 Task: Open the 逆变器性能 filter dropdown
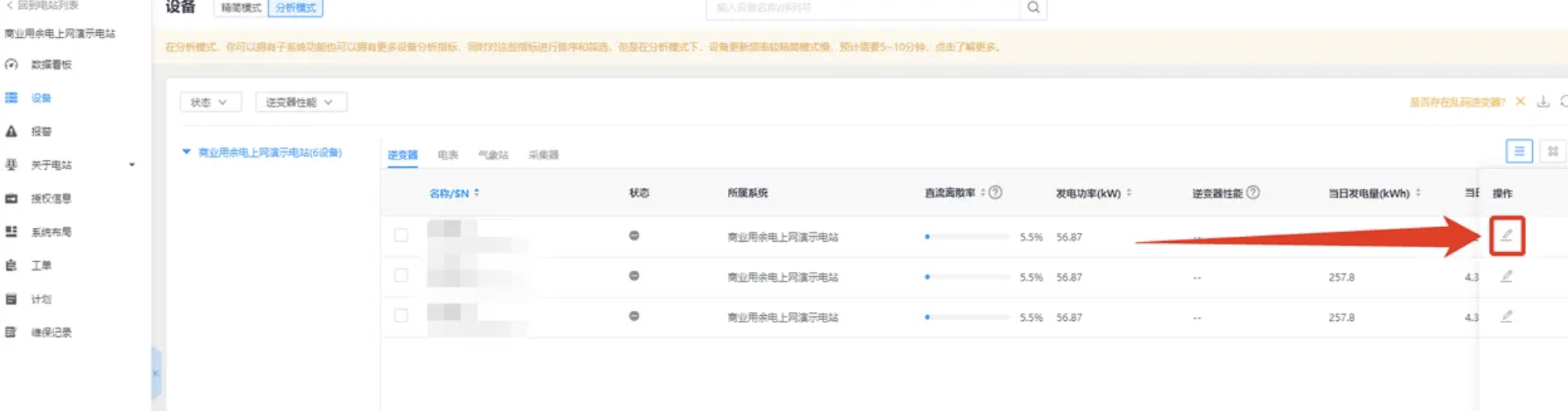[x=301, y=102]
